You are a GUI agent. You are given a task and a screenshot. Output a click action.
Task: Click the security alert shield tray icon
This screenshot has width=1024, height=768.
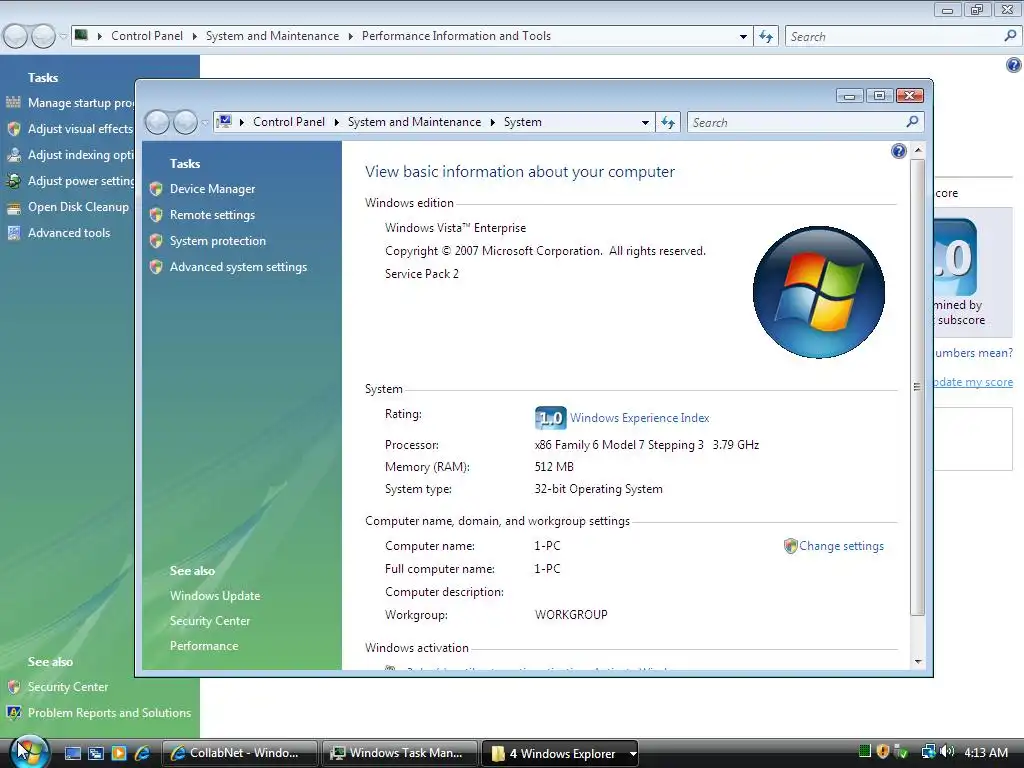tap(883, 752)
